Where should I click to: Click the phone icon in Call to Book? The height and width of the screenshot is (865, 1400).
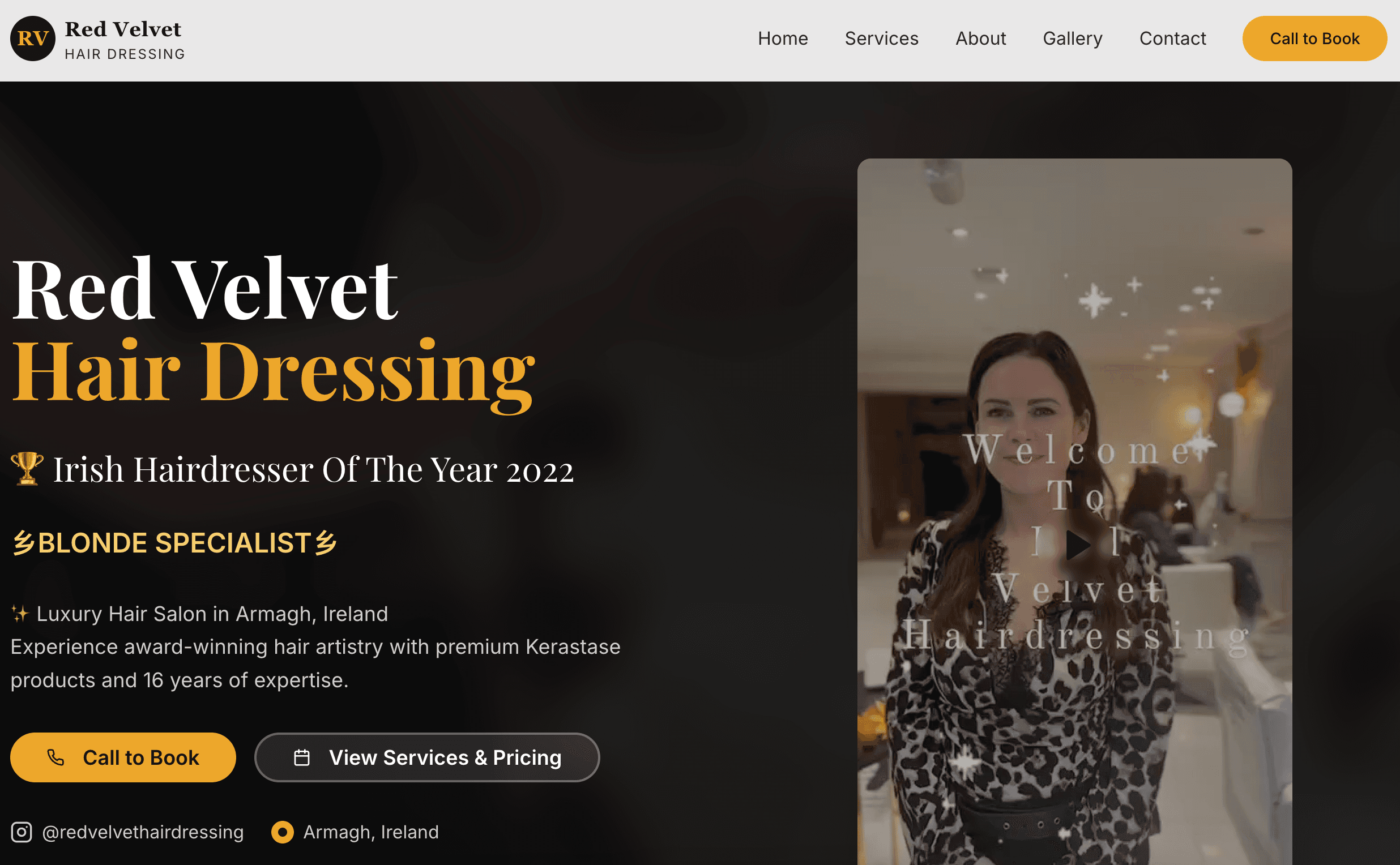(x=56, y=757)
